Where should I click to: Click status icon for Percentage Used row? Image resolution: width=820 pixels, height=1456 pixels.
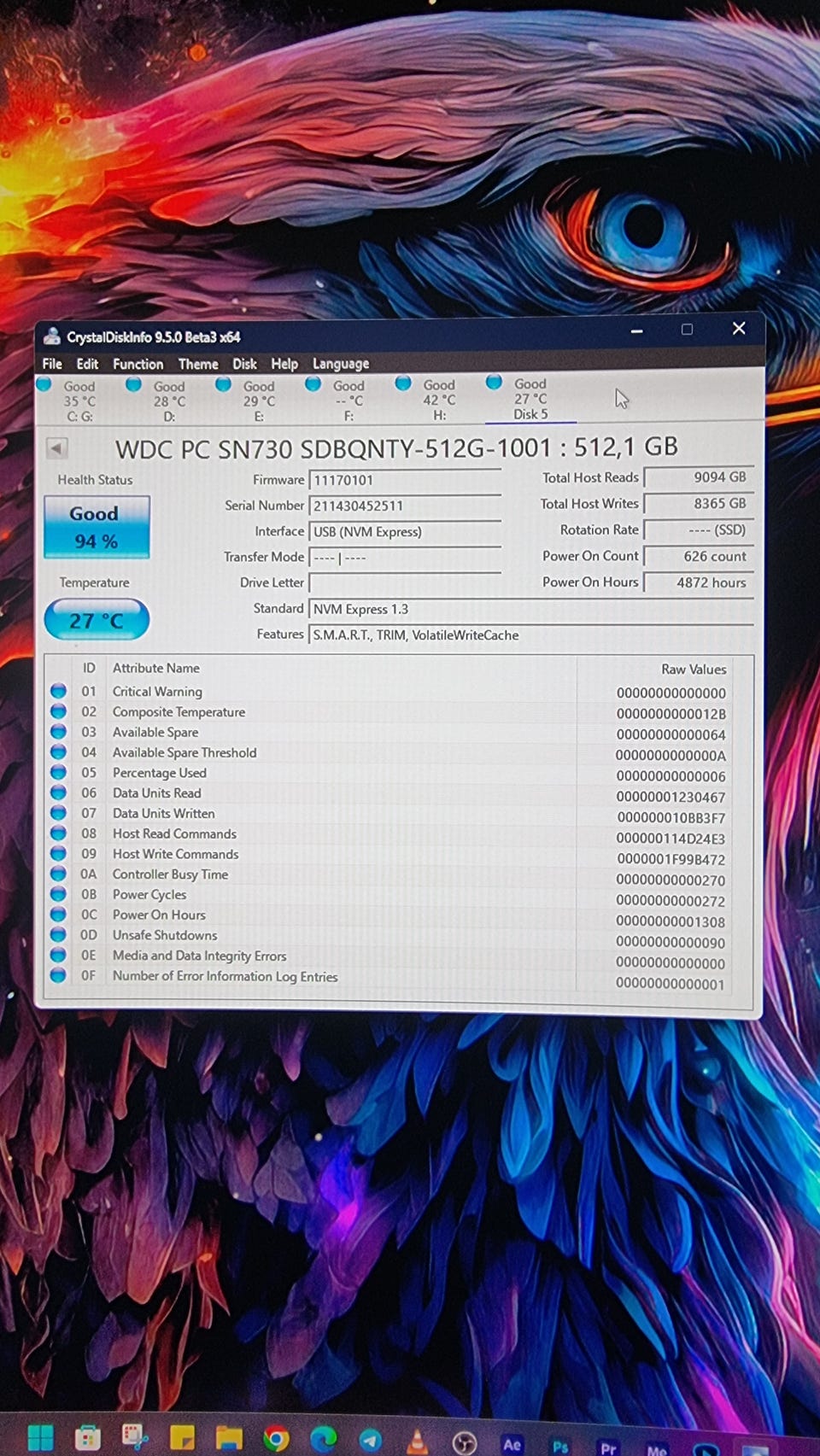58,772
